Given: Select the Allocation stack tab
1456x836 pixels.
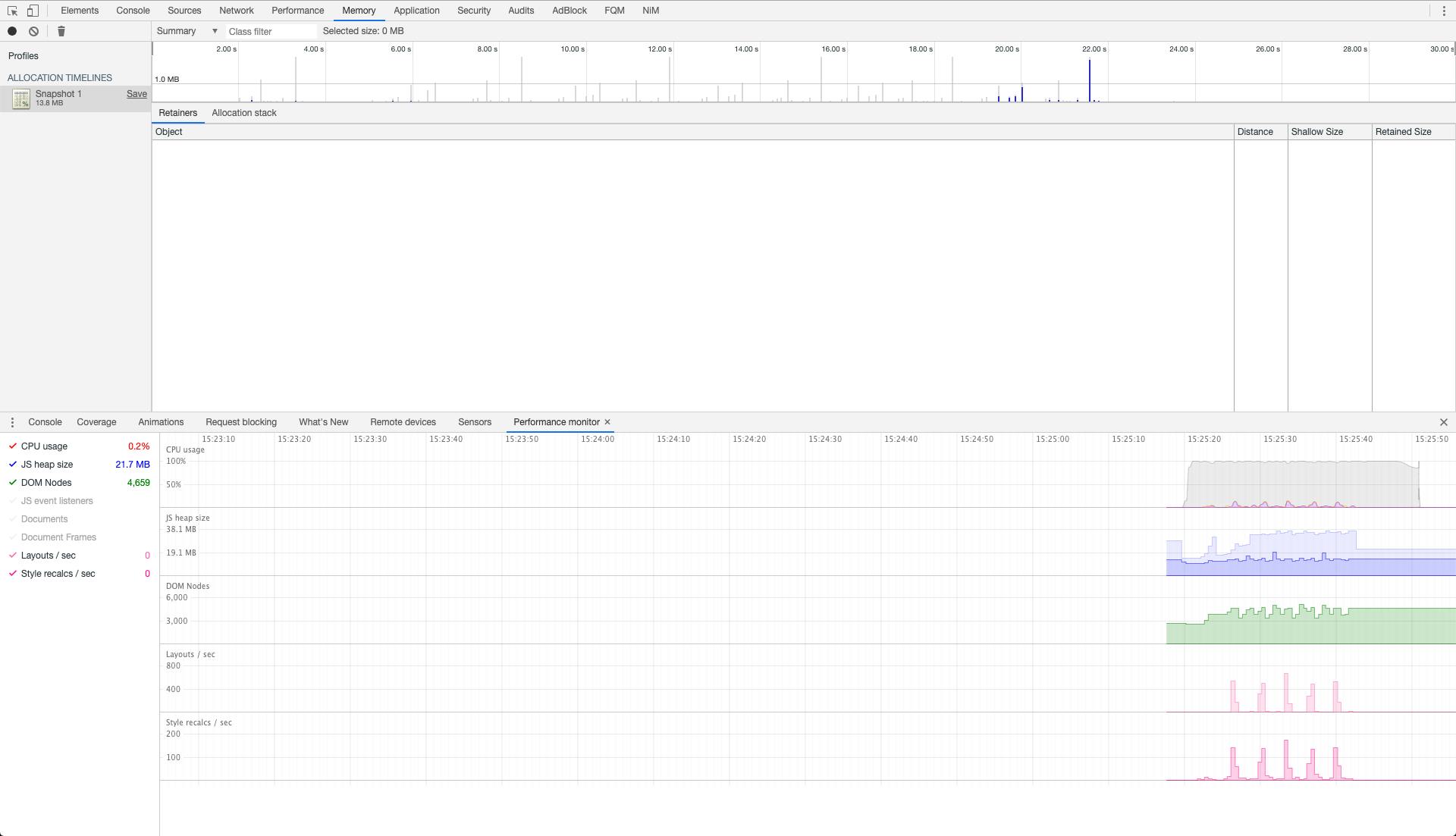Looking at the screenshot, I should pyautogui.click(x=244, y=112).
